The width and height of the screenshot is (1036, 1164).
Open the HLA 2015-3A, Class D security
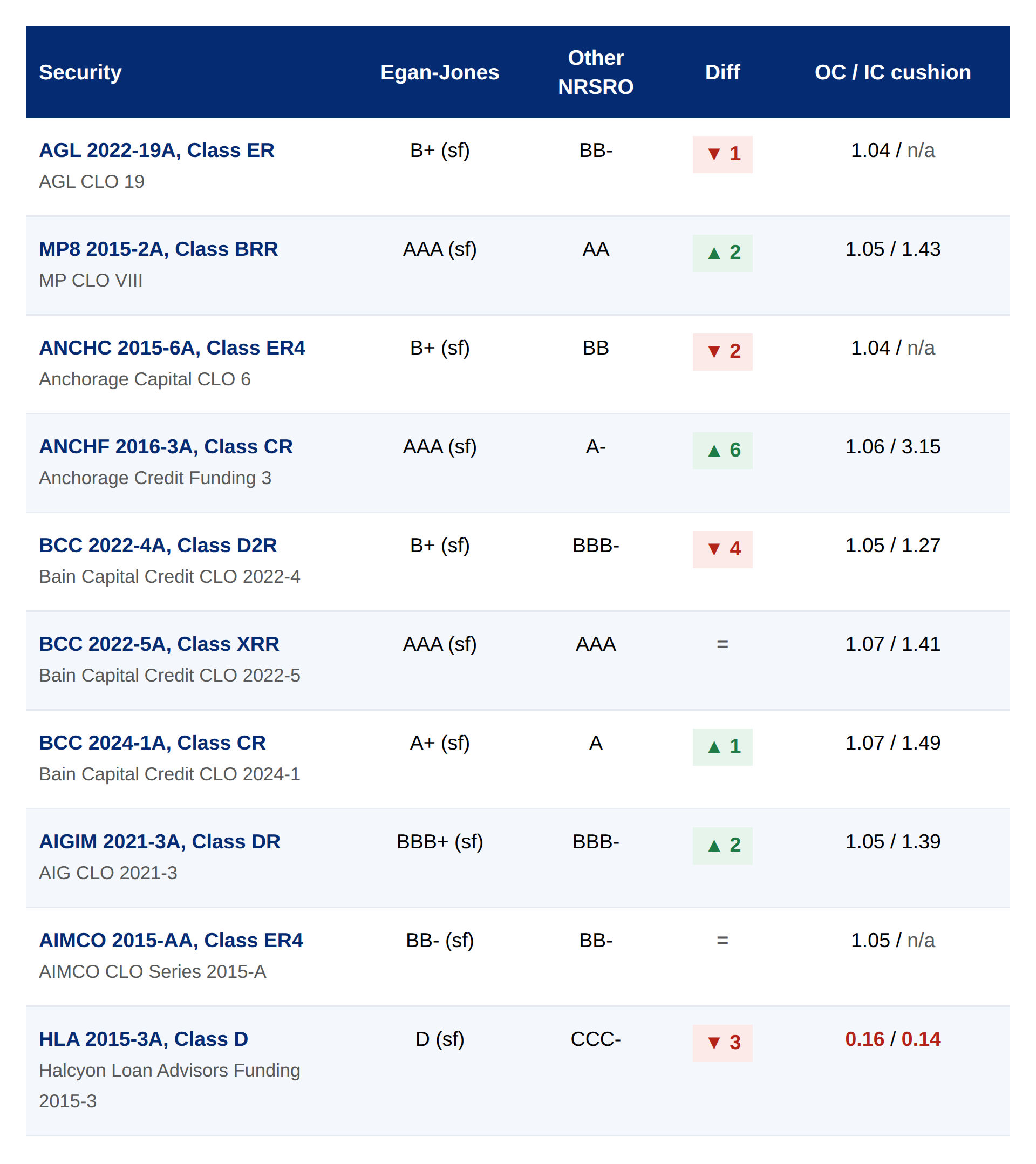point(144,1039)
